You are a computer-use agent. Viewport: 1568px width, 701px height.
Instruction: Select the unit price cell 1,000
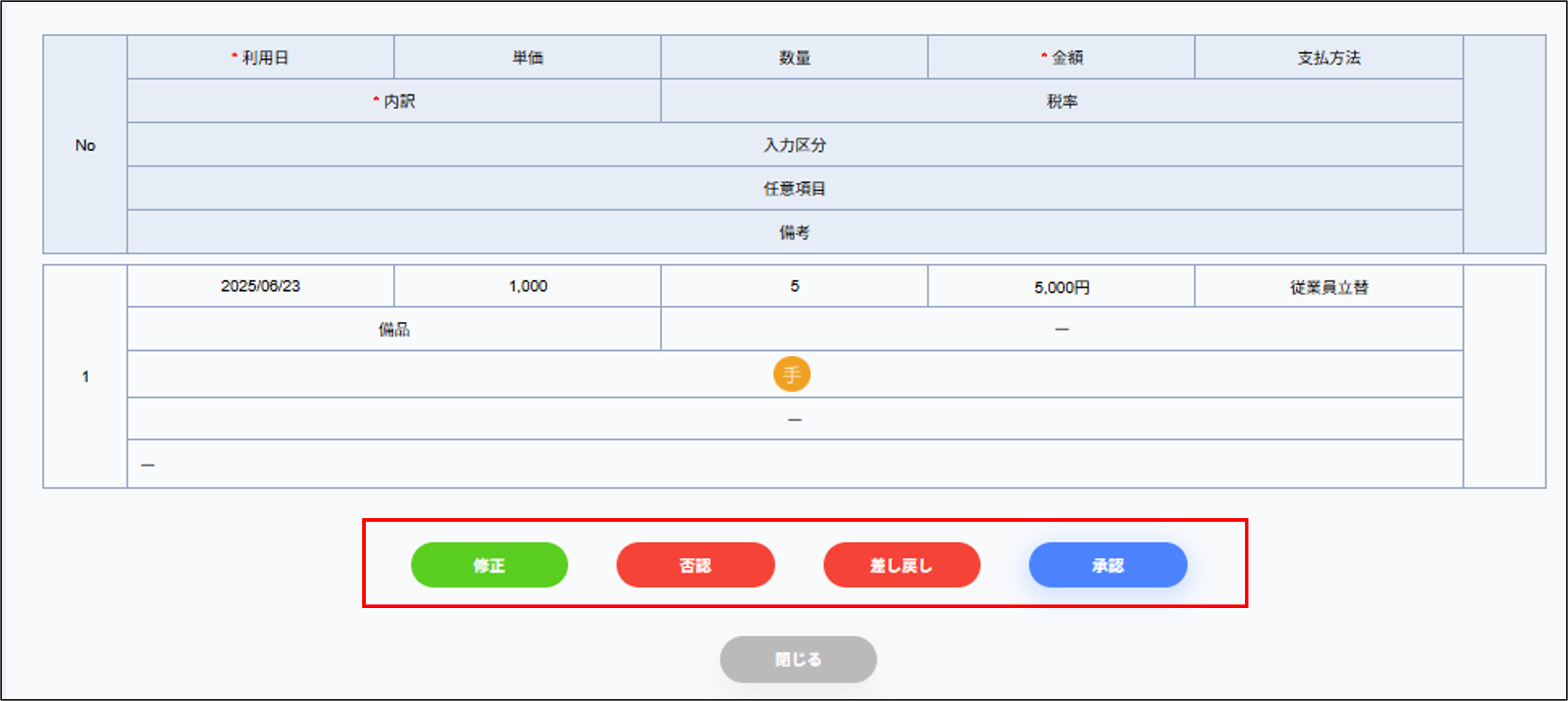point(528,286)
